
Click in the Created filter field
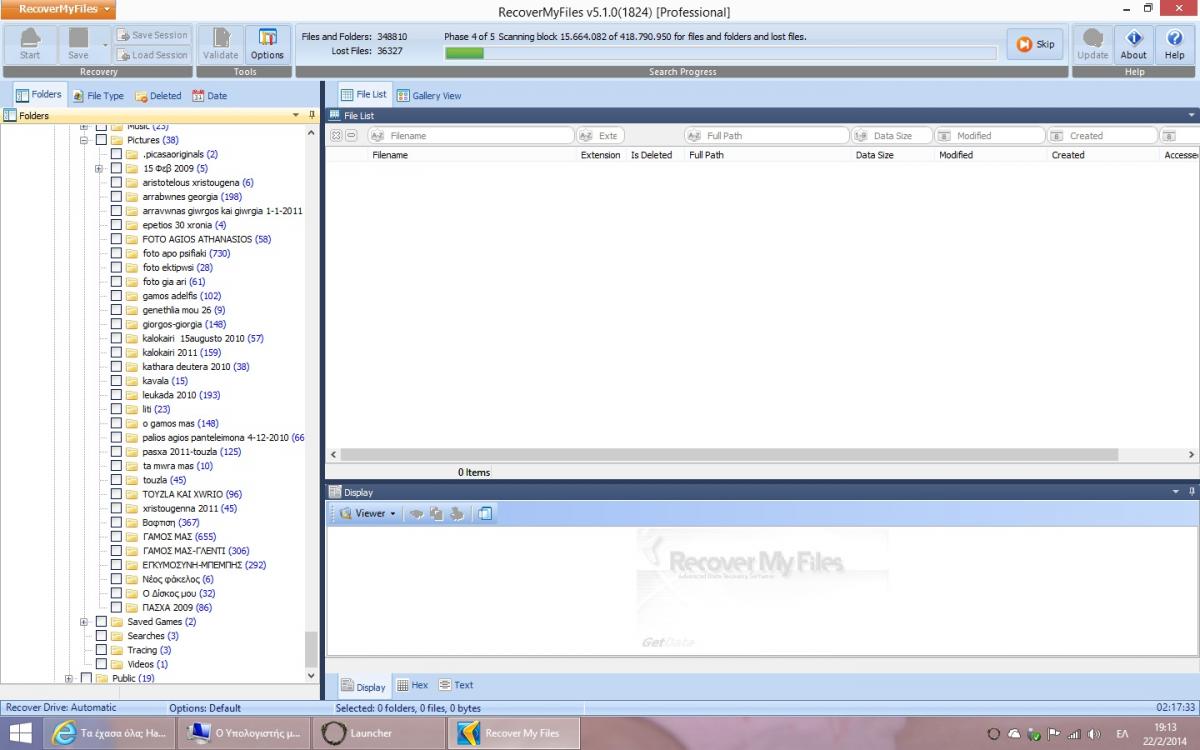point(1102,135)
